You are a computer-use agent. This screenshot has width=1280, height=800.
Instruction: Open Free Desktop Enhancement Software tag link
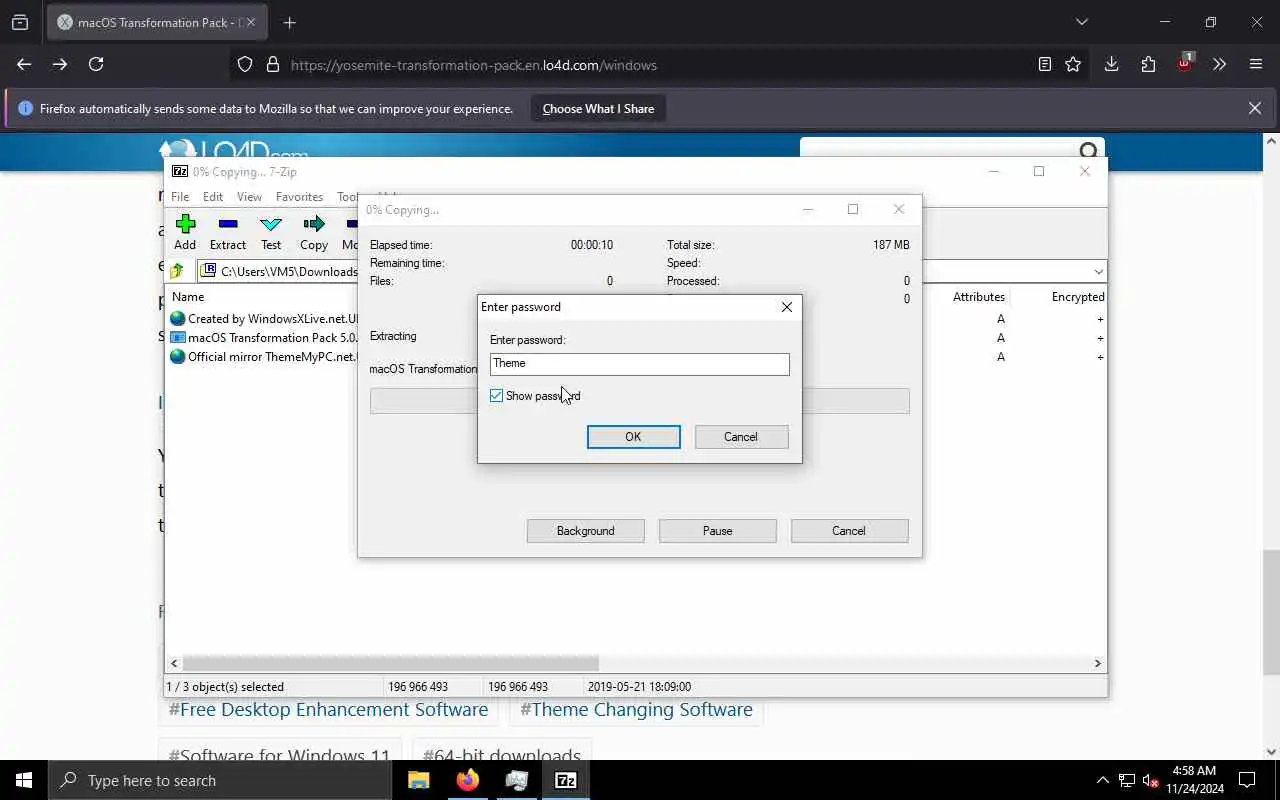(x=328, y=710)
